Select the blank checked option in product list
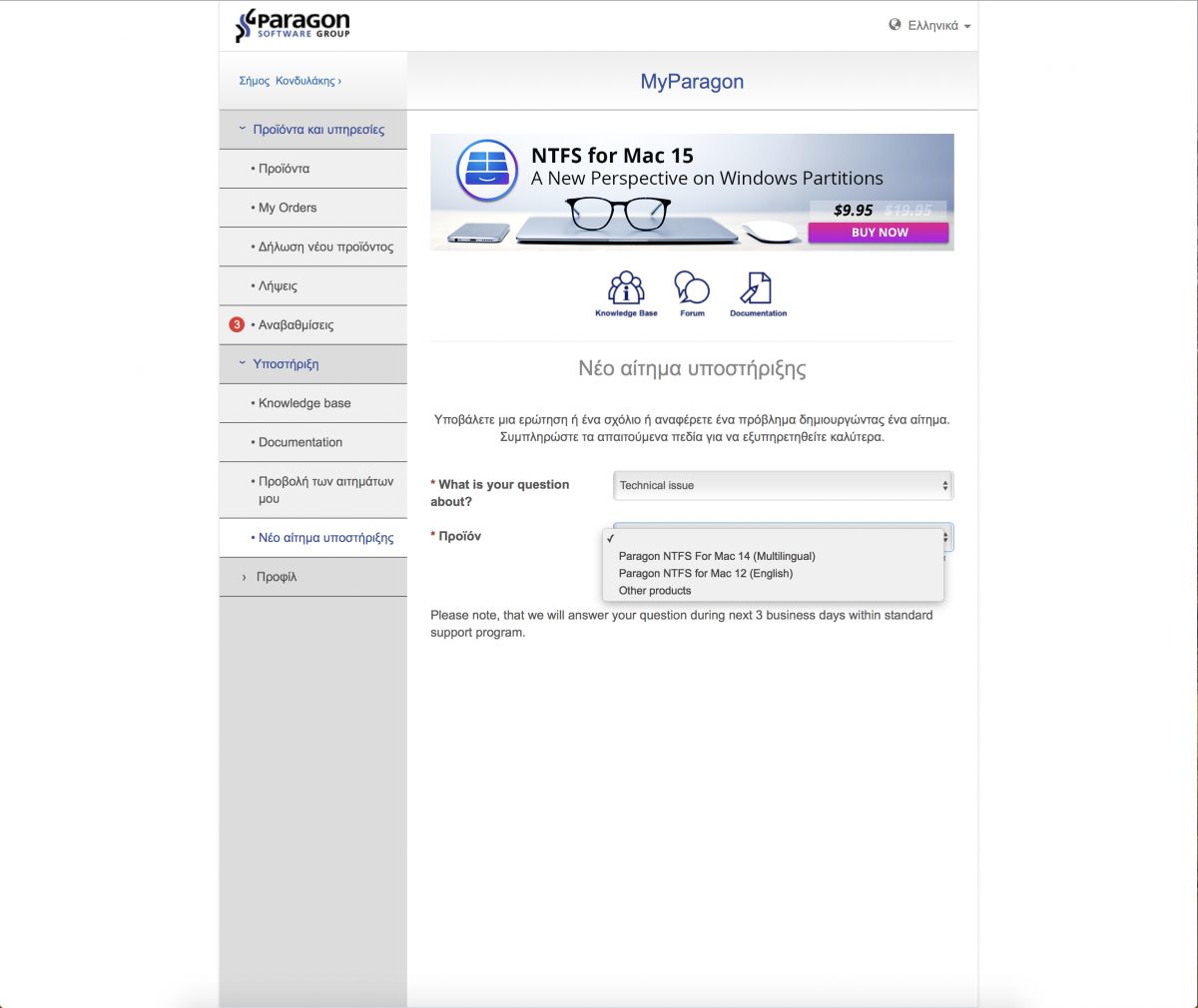Image resolution: width=1198 pixels, height=1008 pixels. pos(773,539)
